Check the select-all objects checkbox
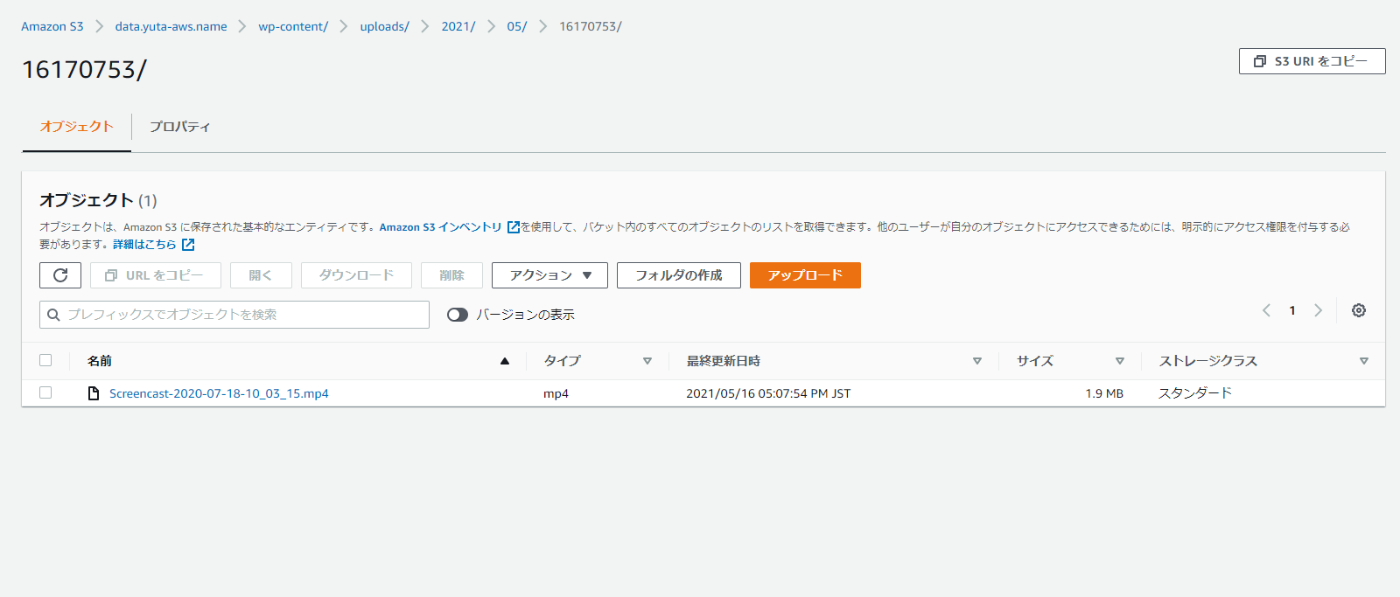 (45, 360)
